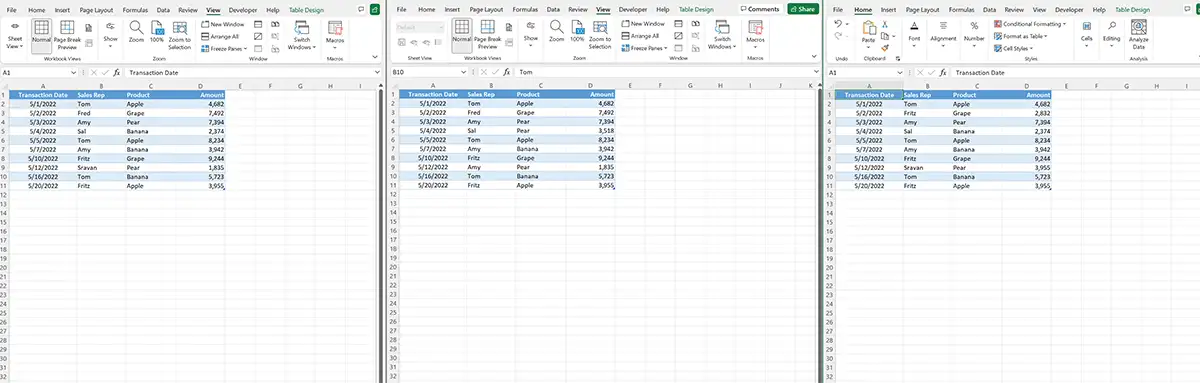Click New Window in middle window

(643, 24)
